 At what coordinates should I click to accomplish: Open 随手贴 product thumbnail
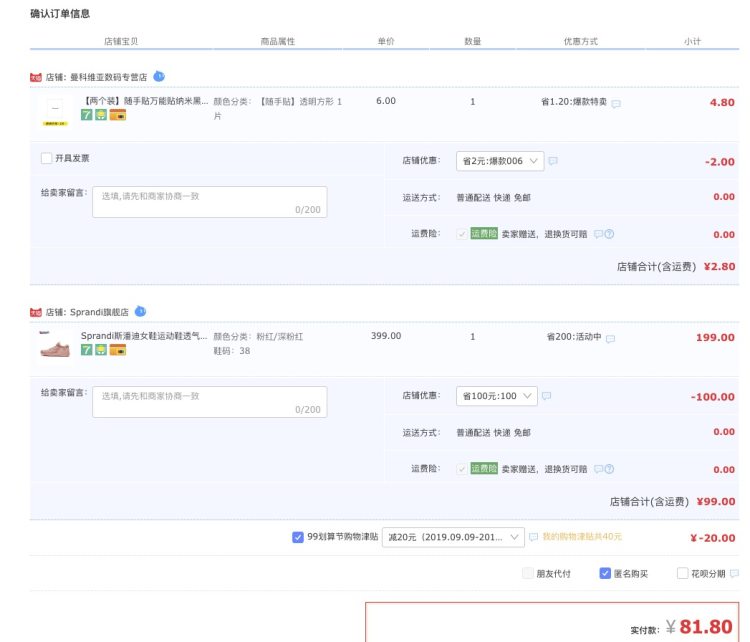(55, 113)
